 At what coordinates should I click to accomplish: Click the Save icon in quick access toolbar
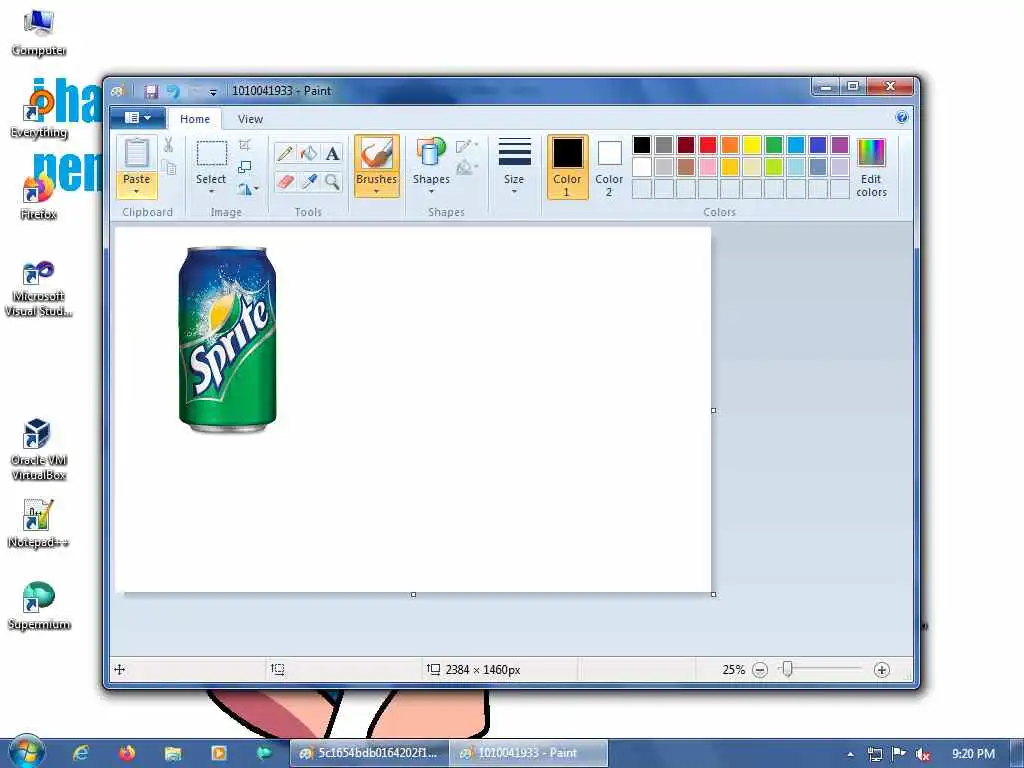(151, 91)
